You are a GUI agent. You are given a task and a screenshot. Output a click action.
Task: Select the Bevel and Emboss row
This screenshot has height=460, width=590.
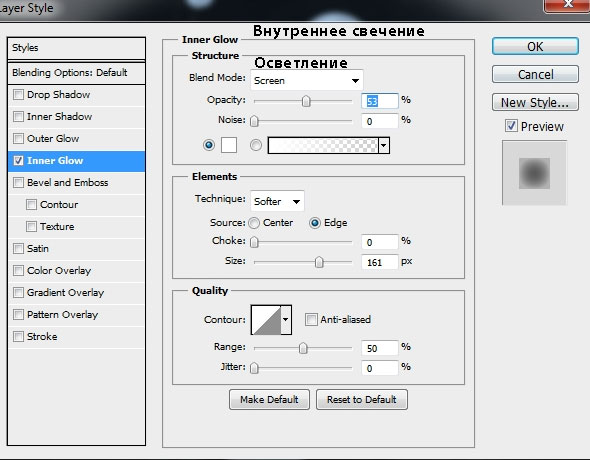pyautogui.click(x=76, y=183)
